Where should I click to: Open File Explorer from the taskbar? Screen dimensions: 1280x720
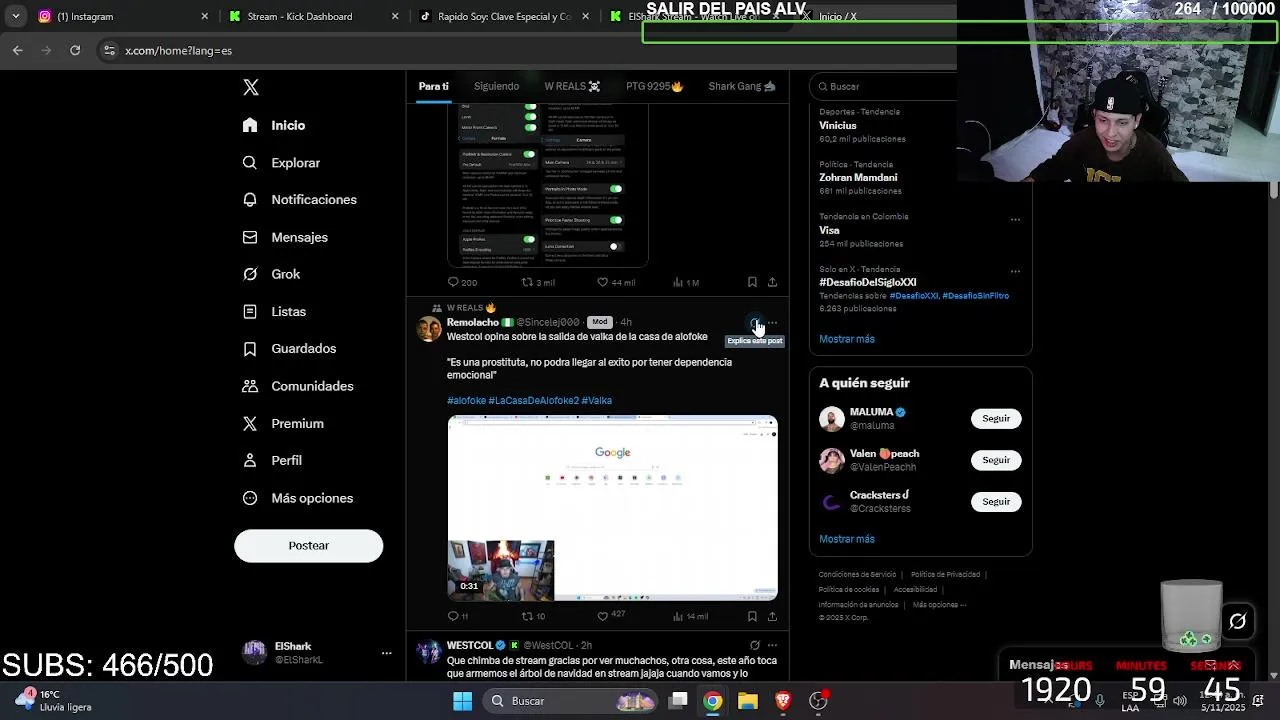(748, 701)
